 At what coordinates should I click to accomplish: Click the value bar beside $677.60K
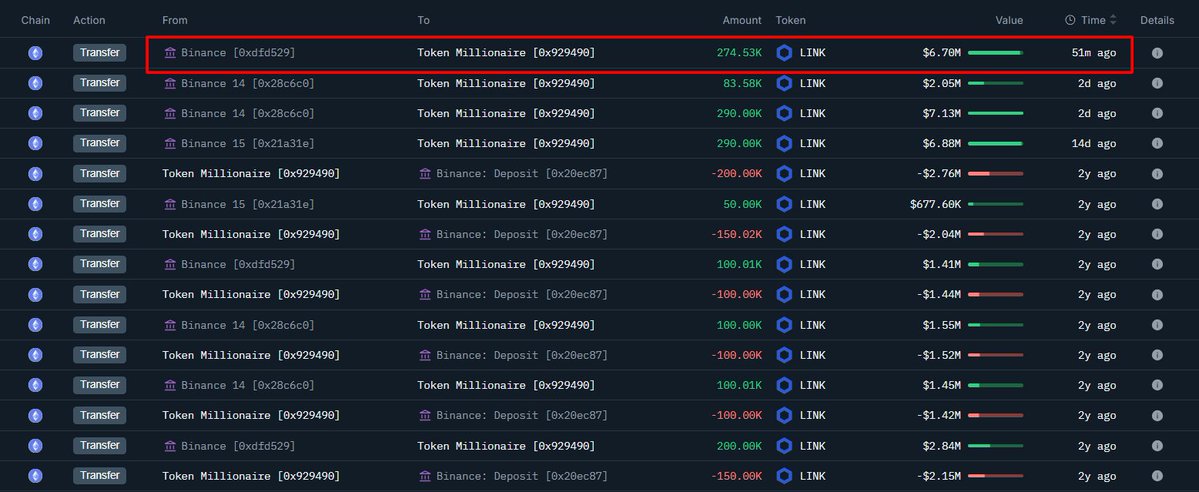pyautogui.click(x=995, y=204)
